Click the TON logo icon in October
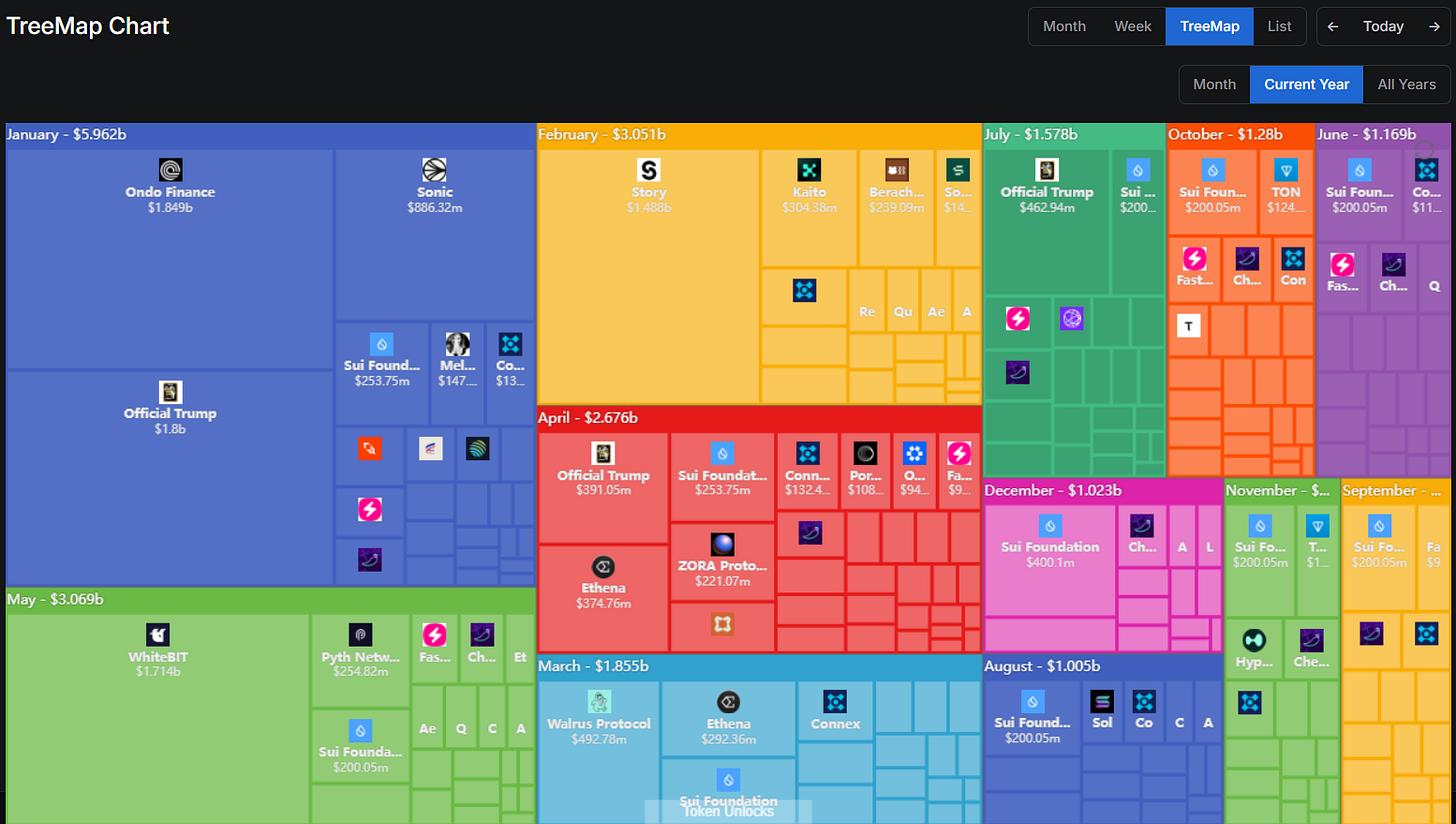Screen dimensions: 1456x824 point(1286,170)
